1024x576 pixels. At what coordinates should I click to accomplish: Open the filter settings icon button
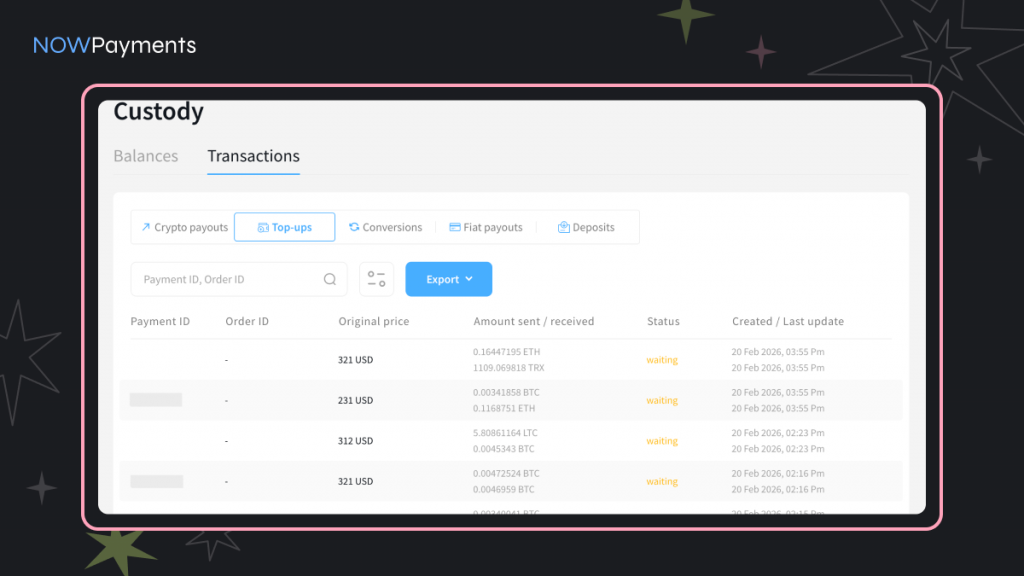tap(376, 280)
